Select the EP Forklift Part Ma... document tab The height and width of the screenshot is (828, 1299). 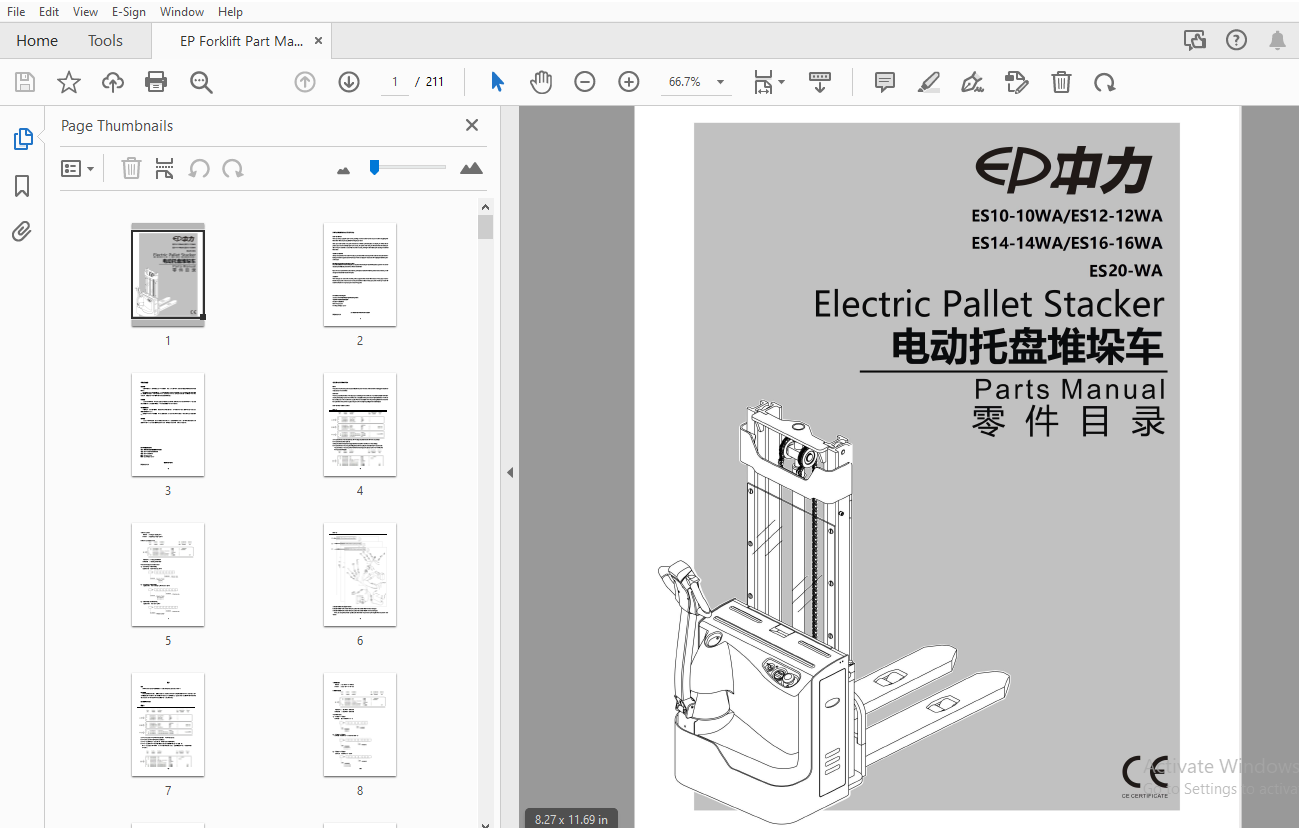click(x=241, y=41)
